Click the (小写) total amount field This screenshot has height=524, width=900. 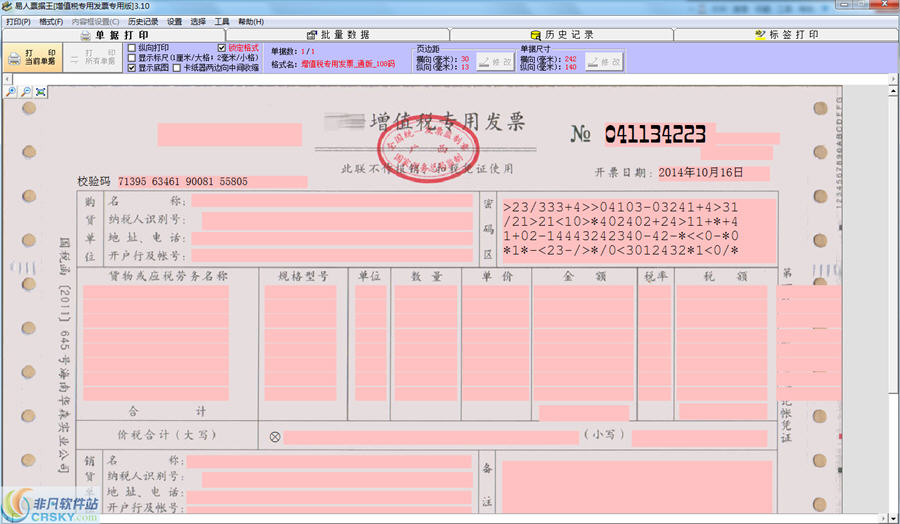click(699, 438)
